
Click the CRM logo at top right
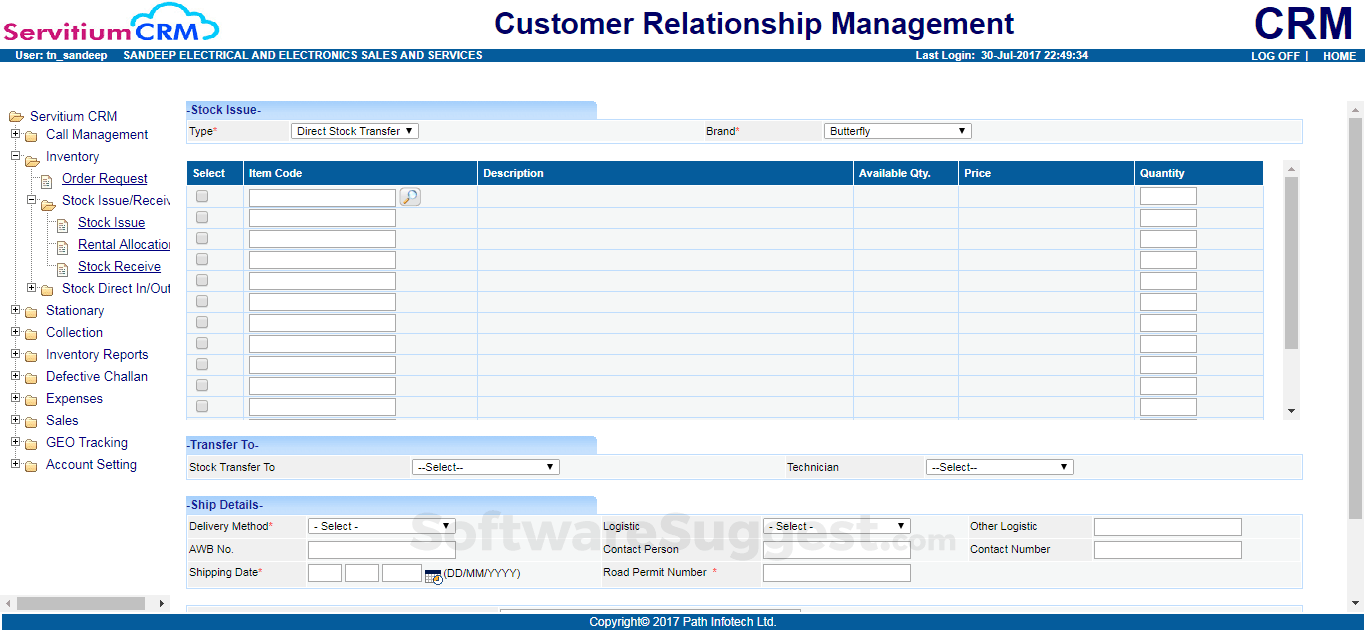pos(1303,22)
